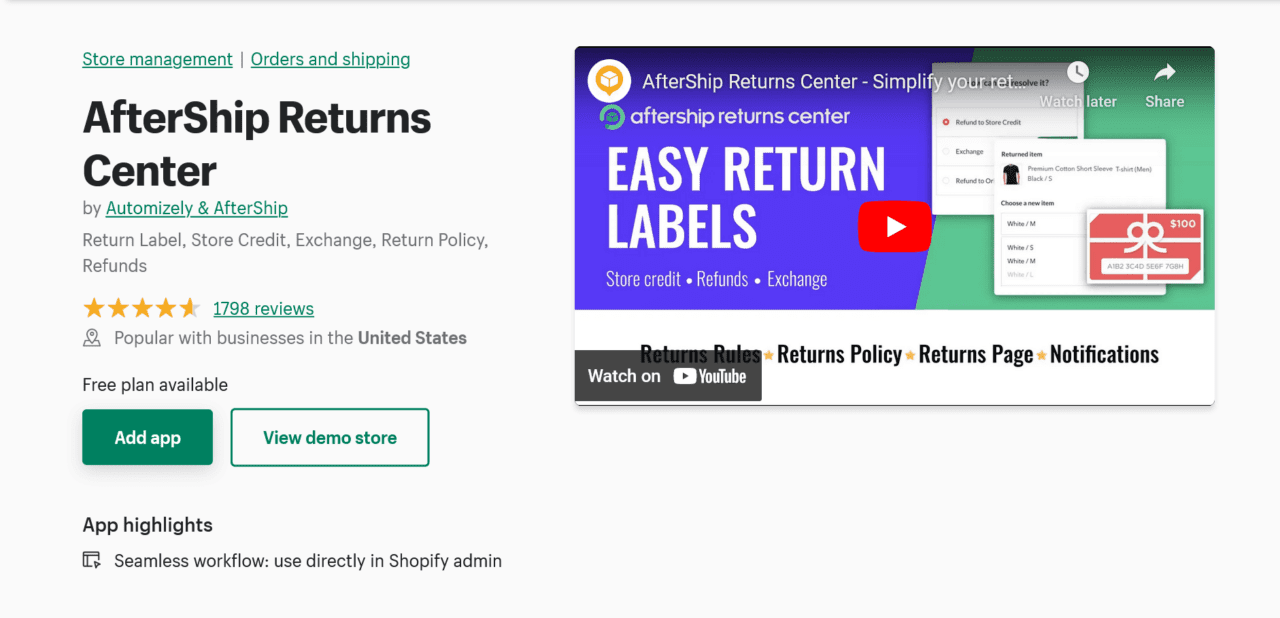The height and width of the screenshot is (618, 1280).
Task: Click the $100 gift card image
Action: [1145, 247]
